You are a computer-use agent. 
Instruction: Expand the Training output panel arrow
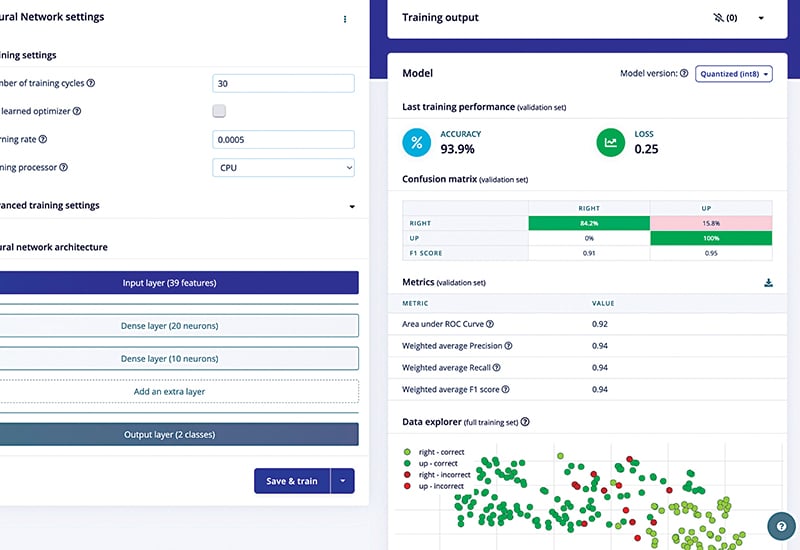click(x=761, y=18)
